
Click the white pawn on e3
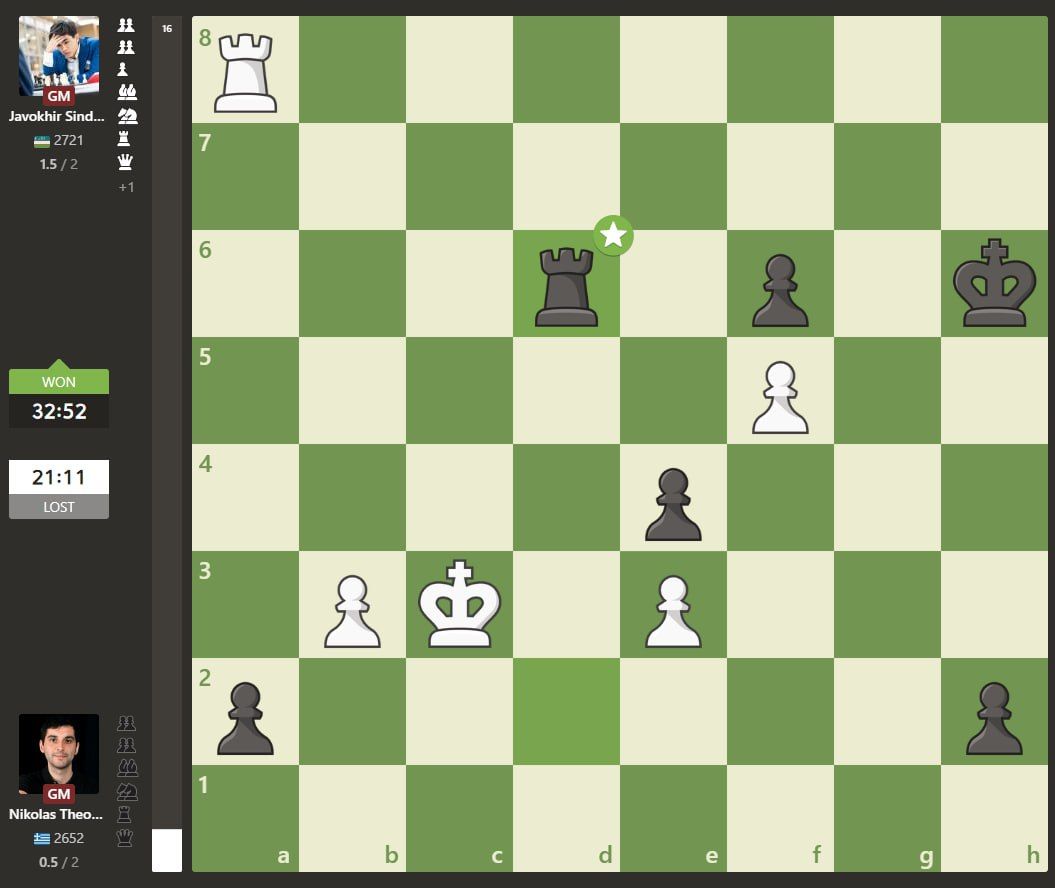tap(673, 611)
